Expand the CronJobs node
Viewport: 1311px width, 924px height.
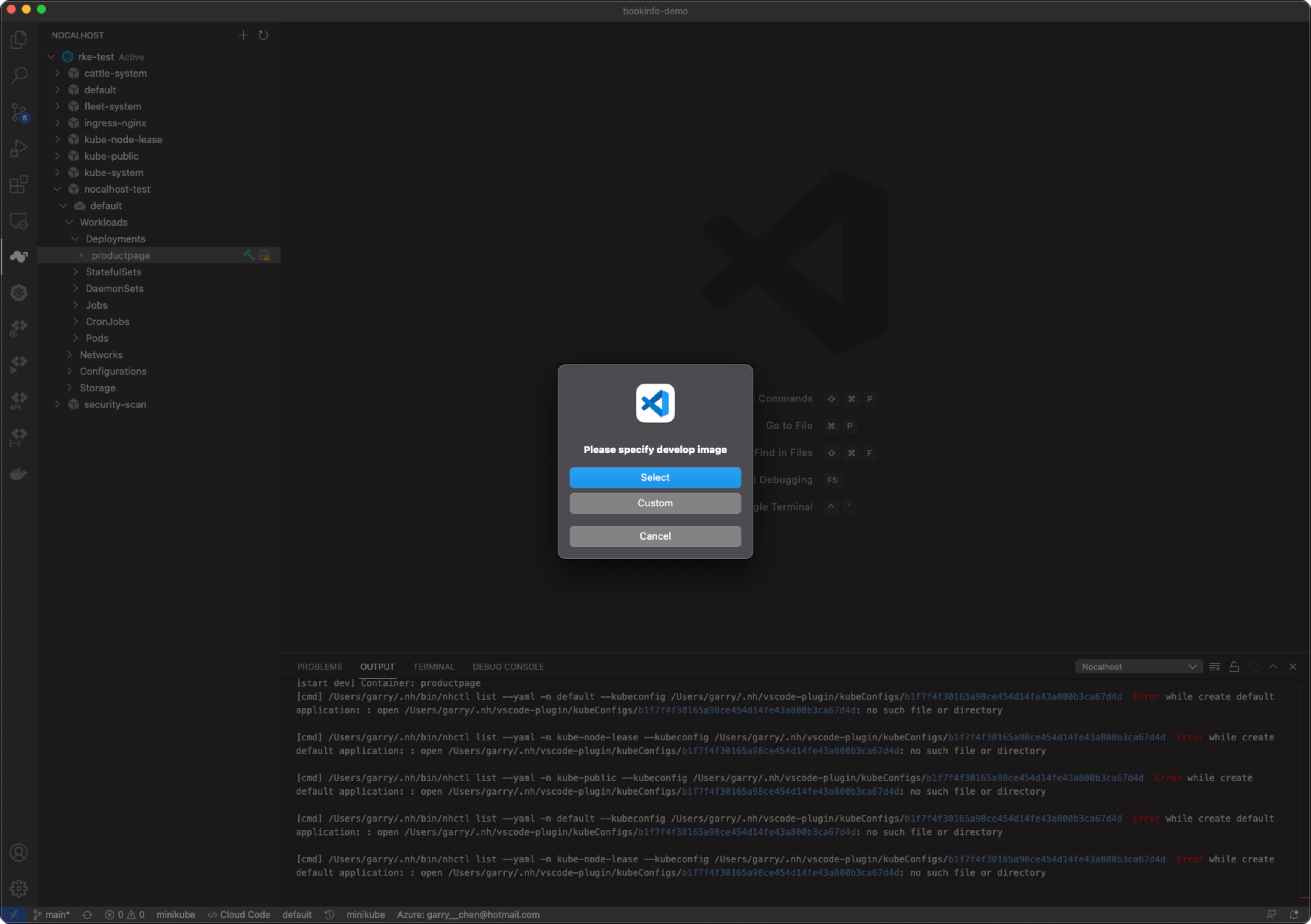[x=75, y=321]
